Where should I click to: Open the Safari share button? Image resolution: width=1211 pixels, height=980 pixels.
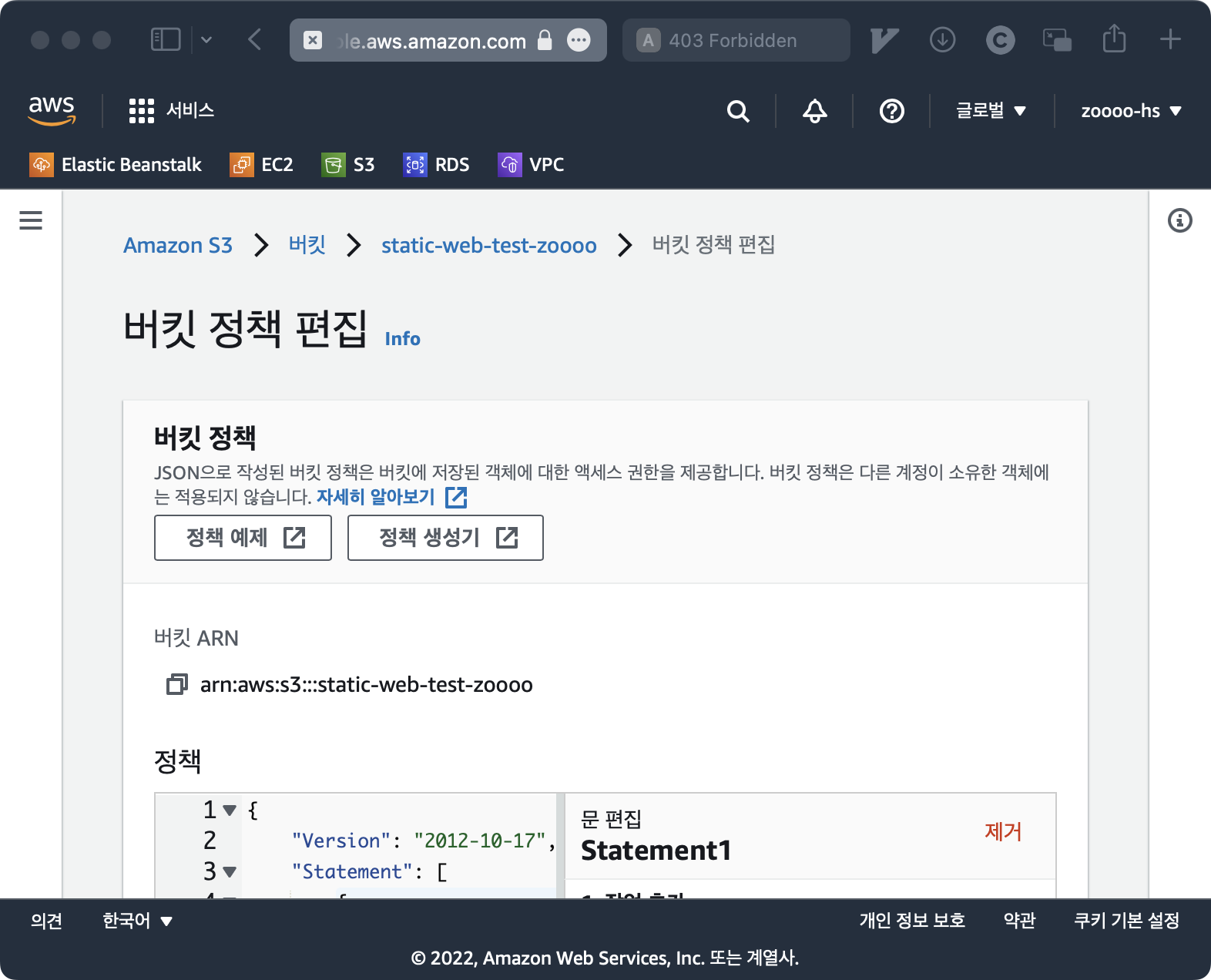(1114, 38)
